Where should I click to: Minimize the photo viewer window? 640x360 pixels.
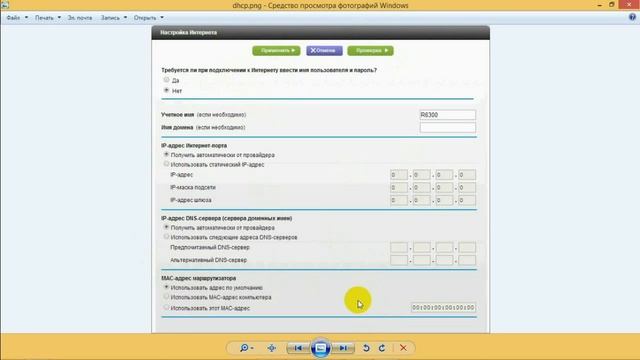[x=600, y=5]
